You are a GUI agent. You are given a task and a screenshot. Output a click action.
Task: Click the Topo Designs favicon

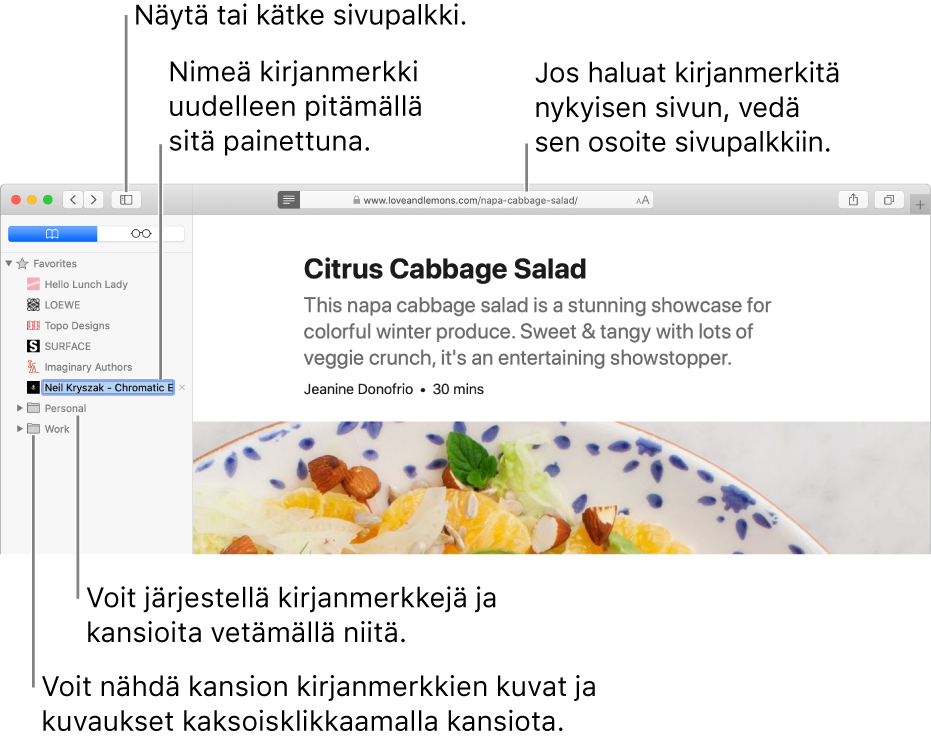click(33, 325)
